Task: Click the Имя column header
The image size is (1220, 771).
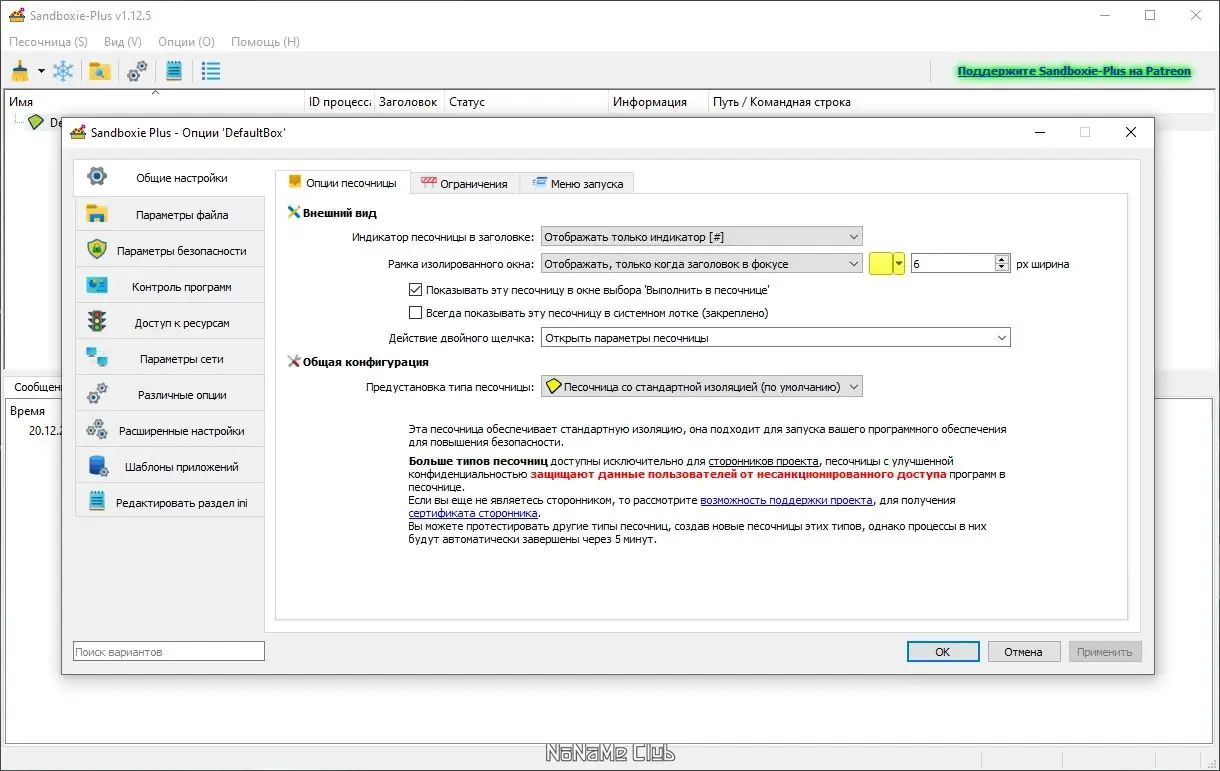Action: [154, 102]
